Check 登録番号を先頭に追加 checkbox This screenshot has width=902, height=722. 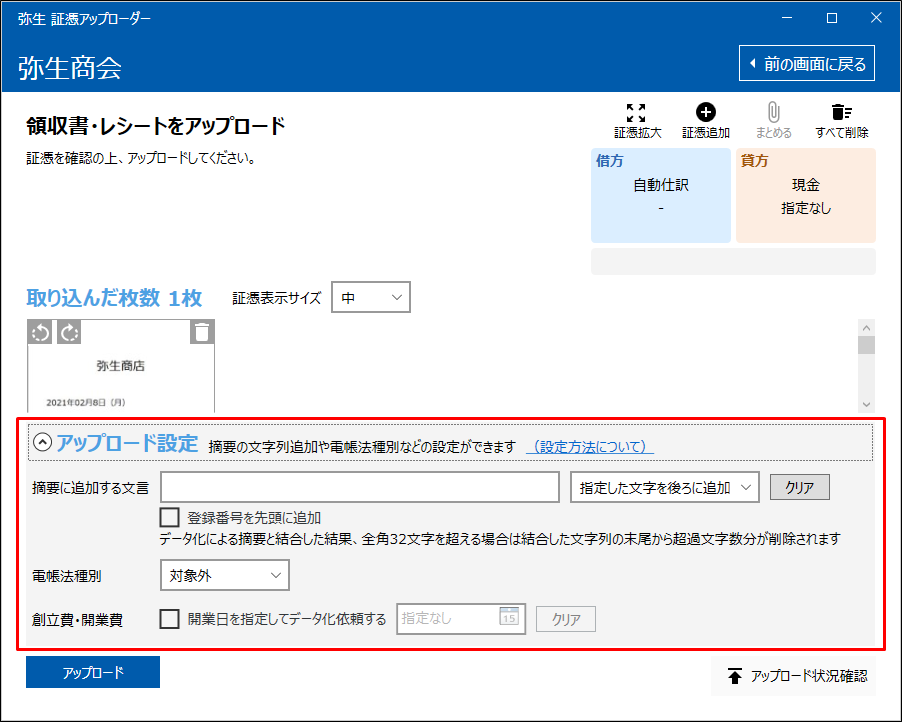tap(169, 517)
